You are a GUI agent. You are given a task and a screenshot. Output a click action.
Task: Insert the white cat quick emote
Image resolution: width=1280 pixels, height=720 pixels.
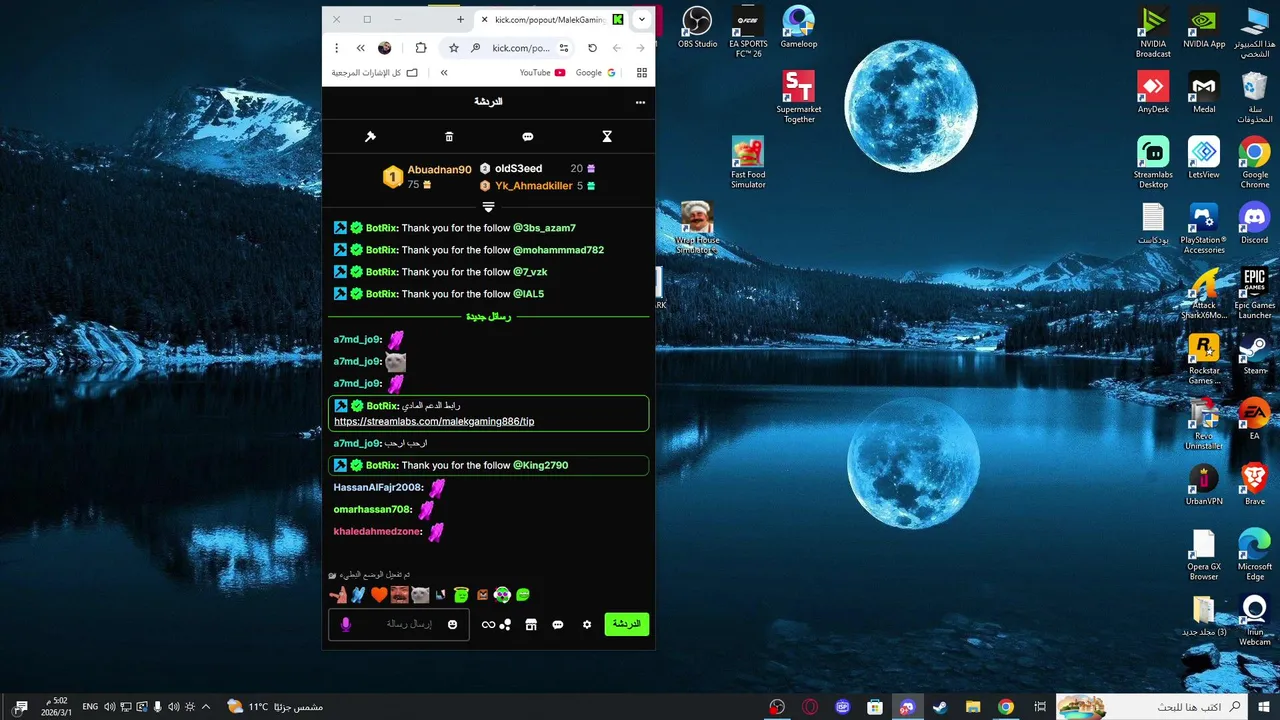421,595
